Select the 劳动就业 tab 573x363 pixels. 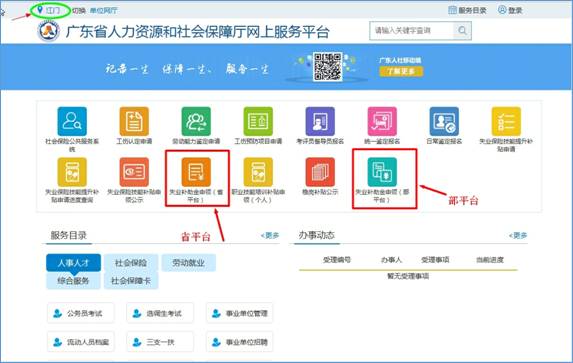189,263
